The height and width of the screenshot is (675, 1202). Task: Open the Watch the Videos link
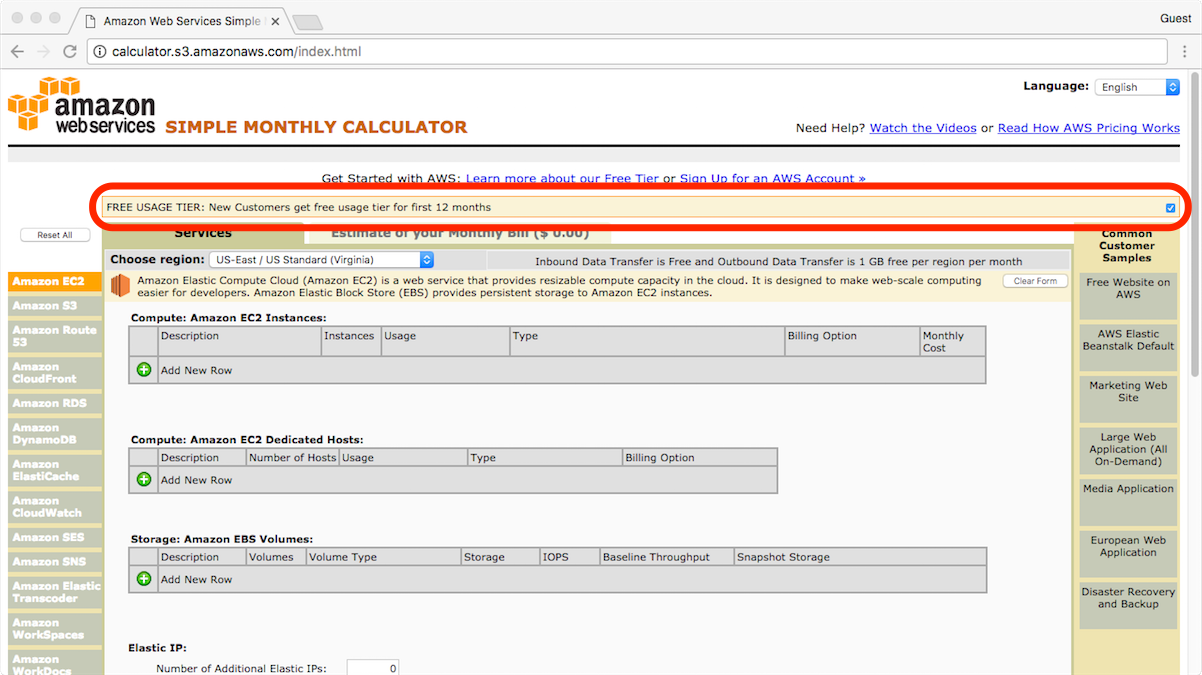[923, 128]
